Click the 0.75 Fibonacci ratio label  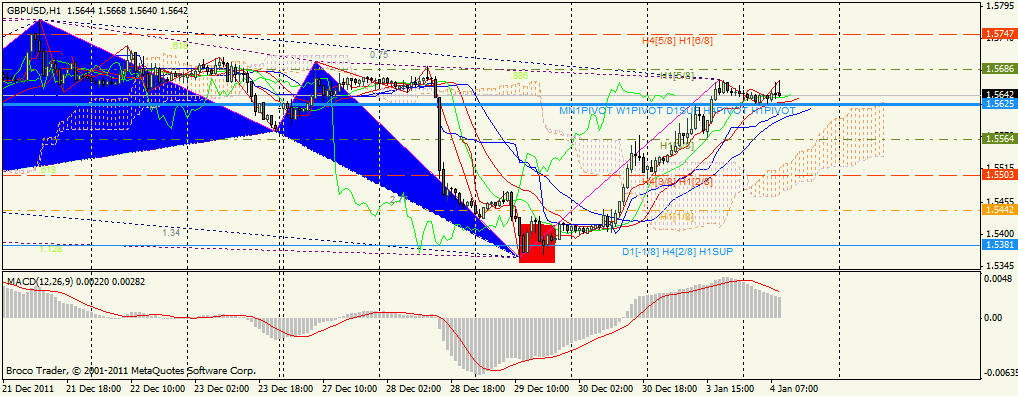coord(379,55)
